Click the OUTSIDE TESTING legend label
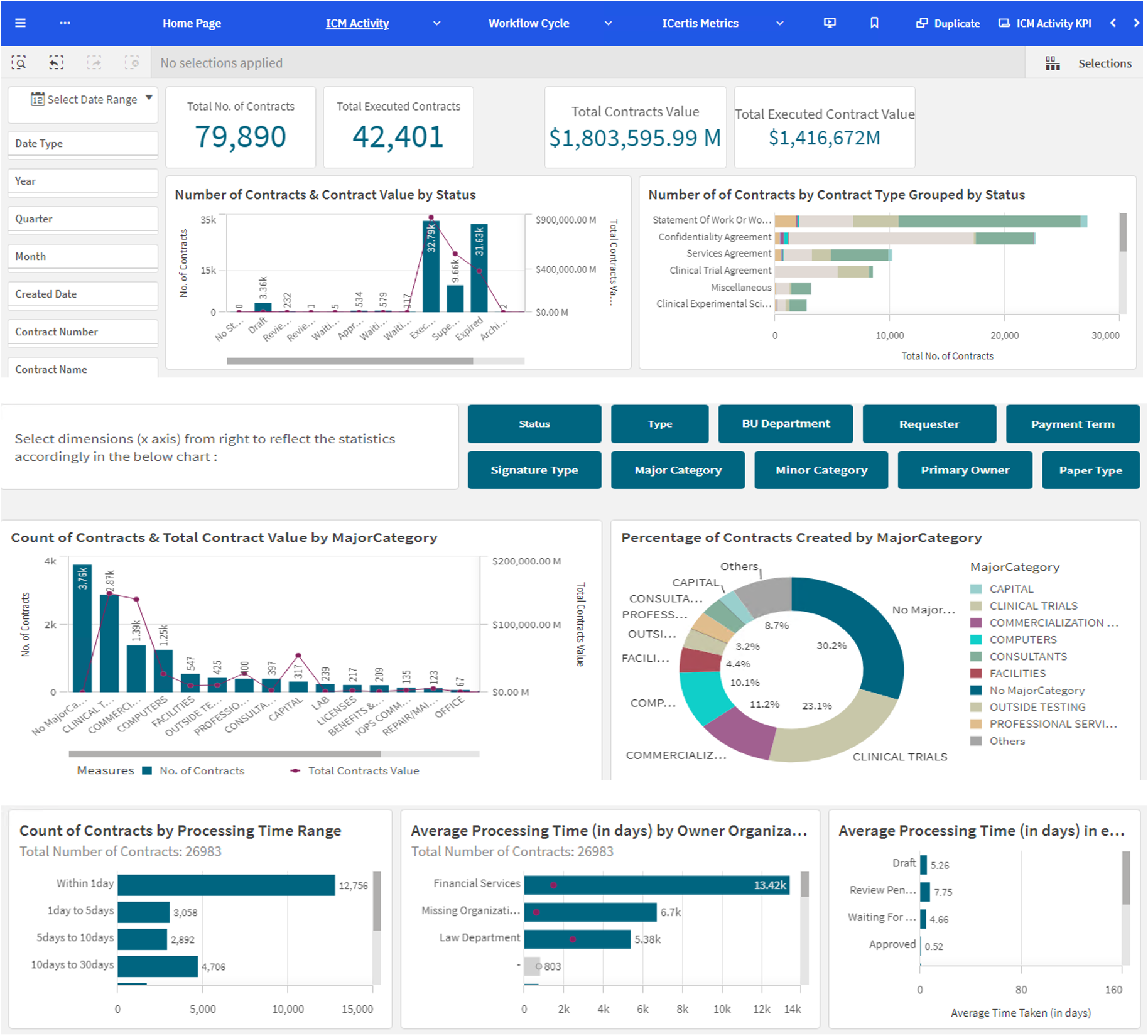 [x=1037, y=707]
